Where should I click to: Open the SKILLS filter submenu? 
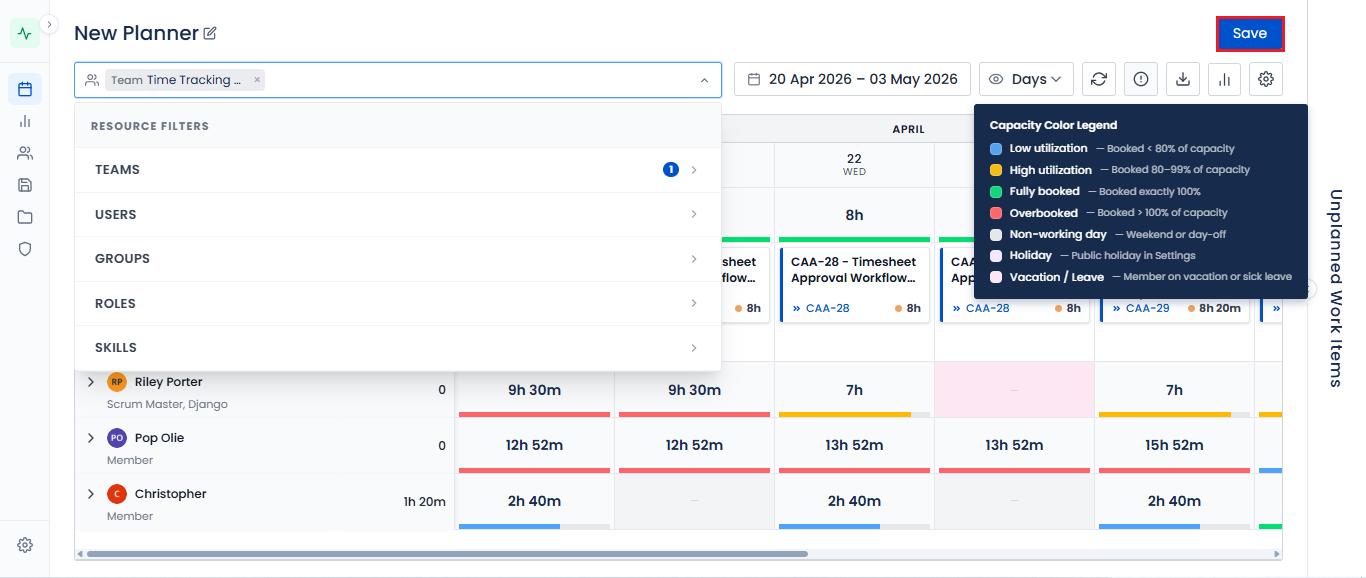398,348
